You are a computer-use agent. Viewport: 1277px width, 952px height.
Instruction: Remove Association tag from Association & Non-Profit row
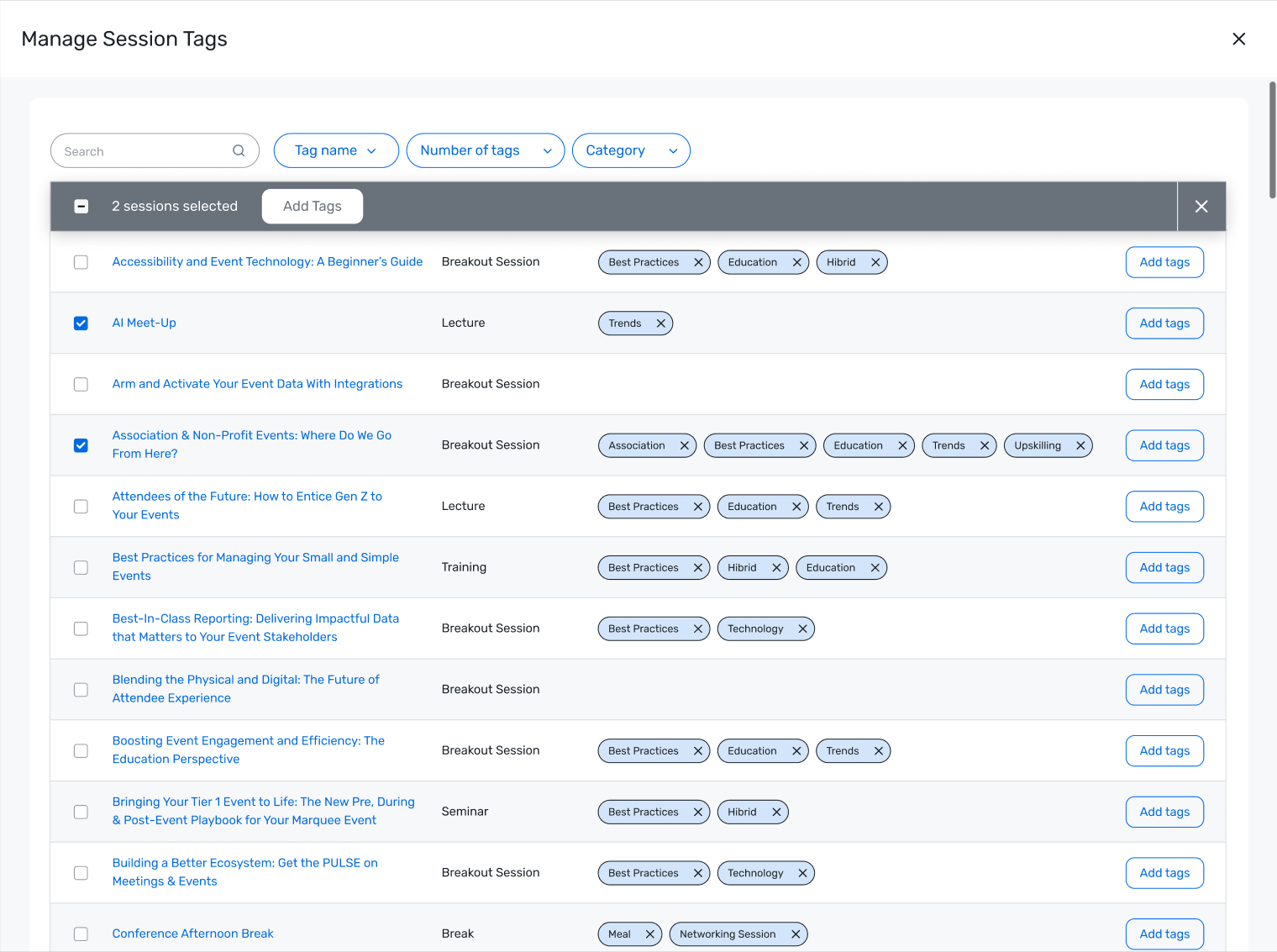(x=684, y=445)
